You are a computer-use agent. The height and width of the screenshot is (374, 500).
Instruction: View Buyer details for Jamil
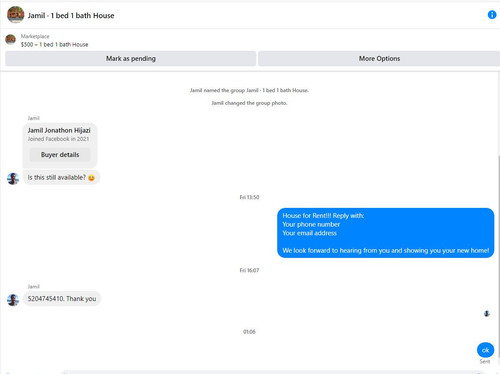coord(60,155)
